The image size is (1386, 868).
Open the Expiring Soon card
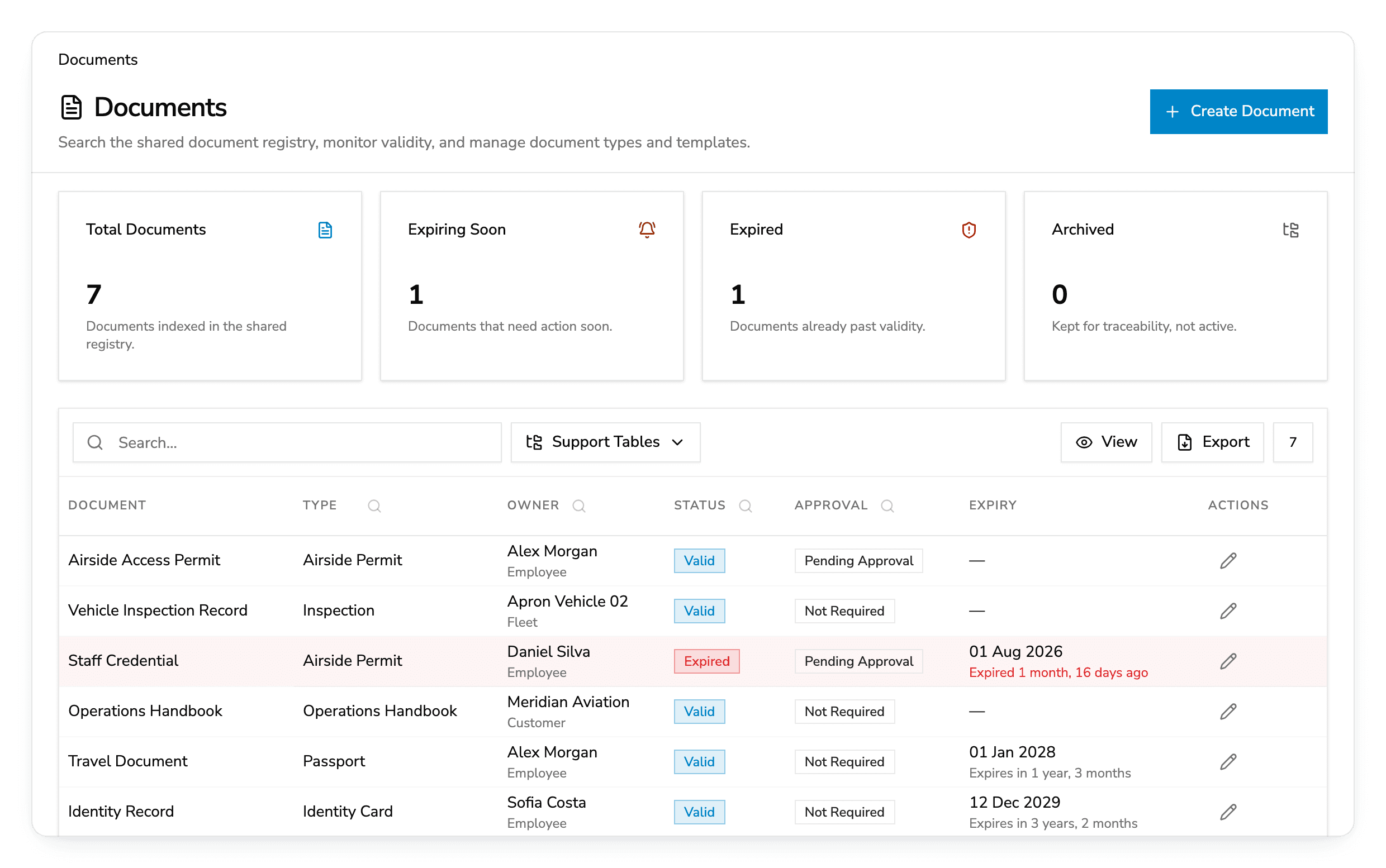tap(531, 286)
